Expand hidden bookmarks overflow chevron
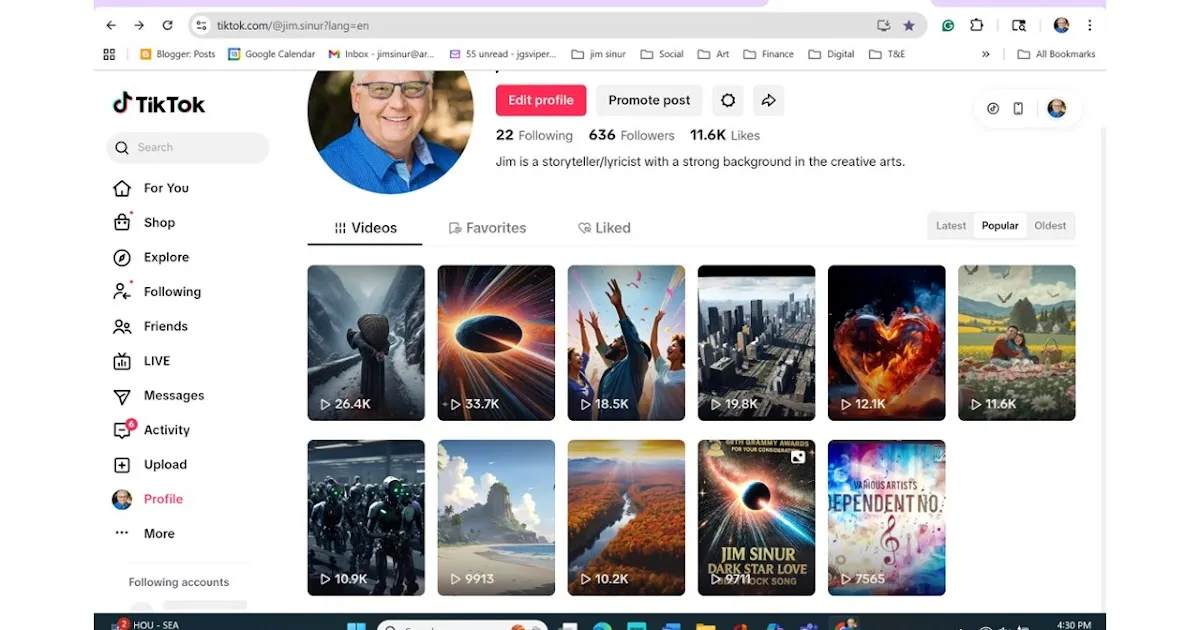The image size is (1200, 630). point(986,54)
